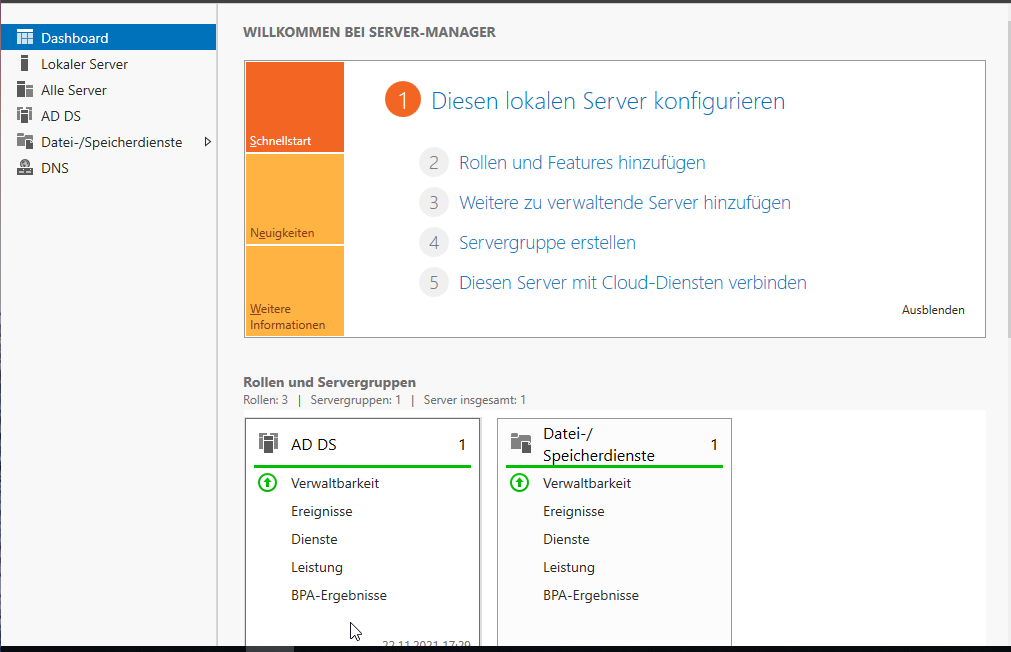Click the DNS sidebar icon
Image resolution: width=1011 pixels, height=652 pixels.
click(x=25, y=168)
